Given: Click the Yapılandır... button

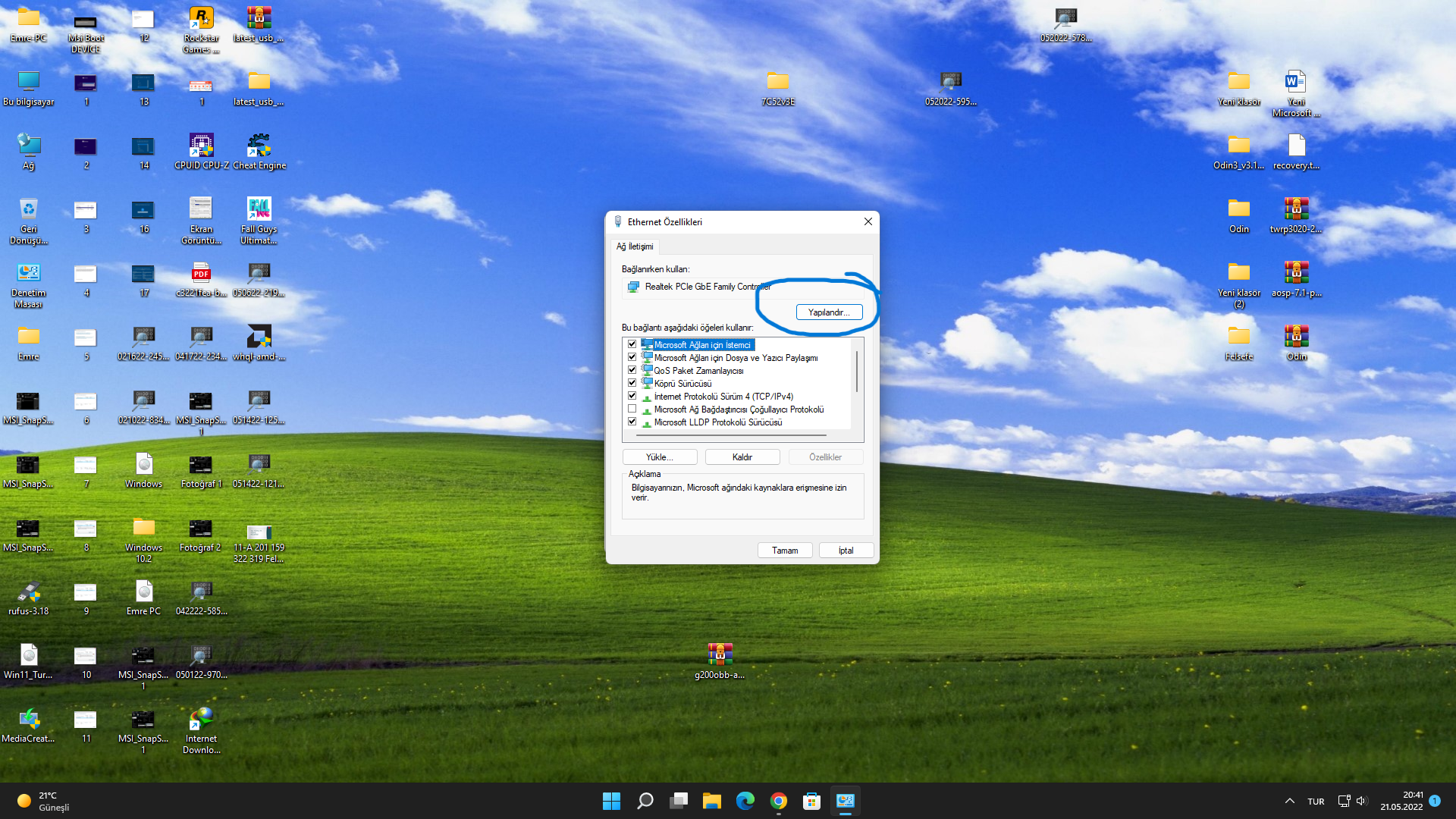Looking at the screenshot, I should pos(829,312).
